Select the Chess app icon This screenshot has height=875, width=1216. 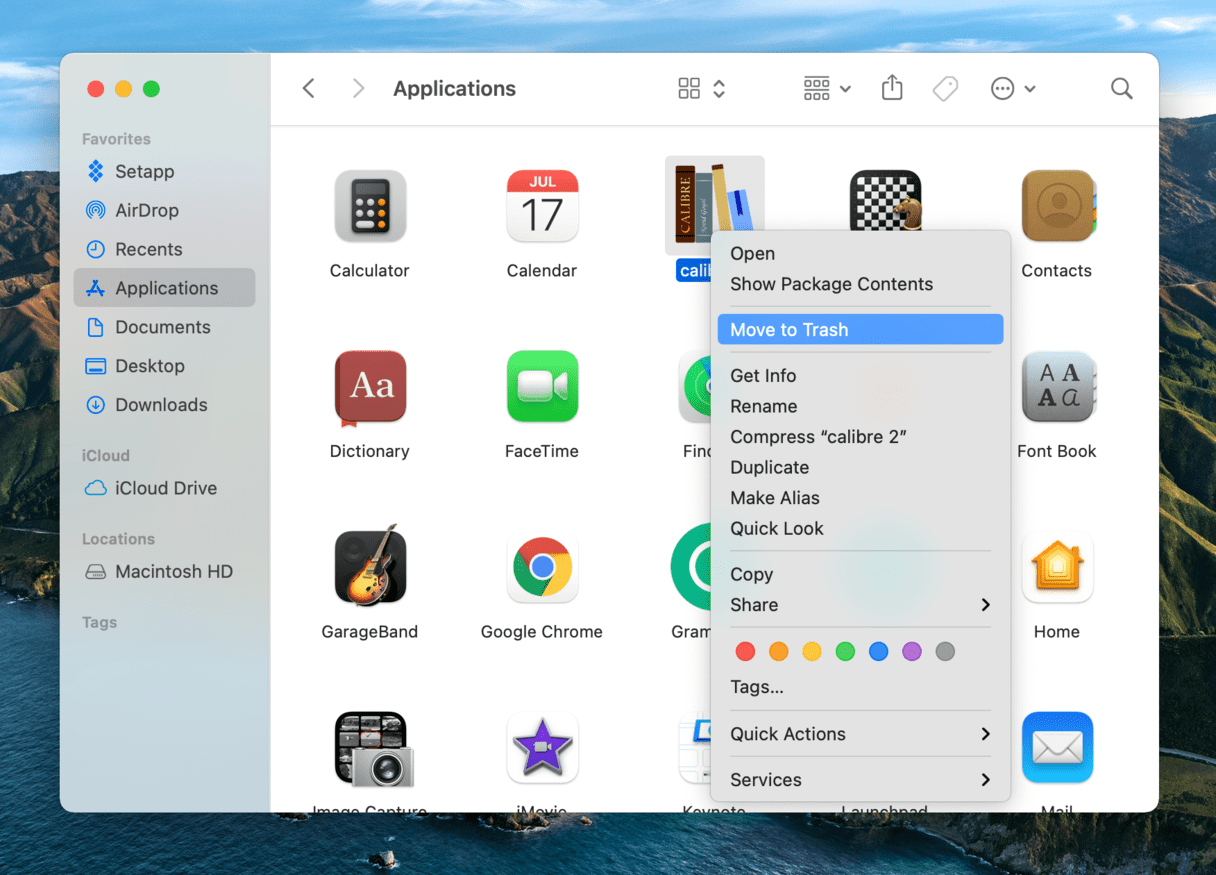pos(885,200)
